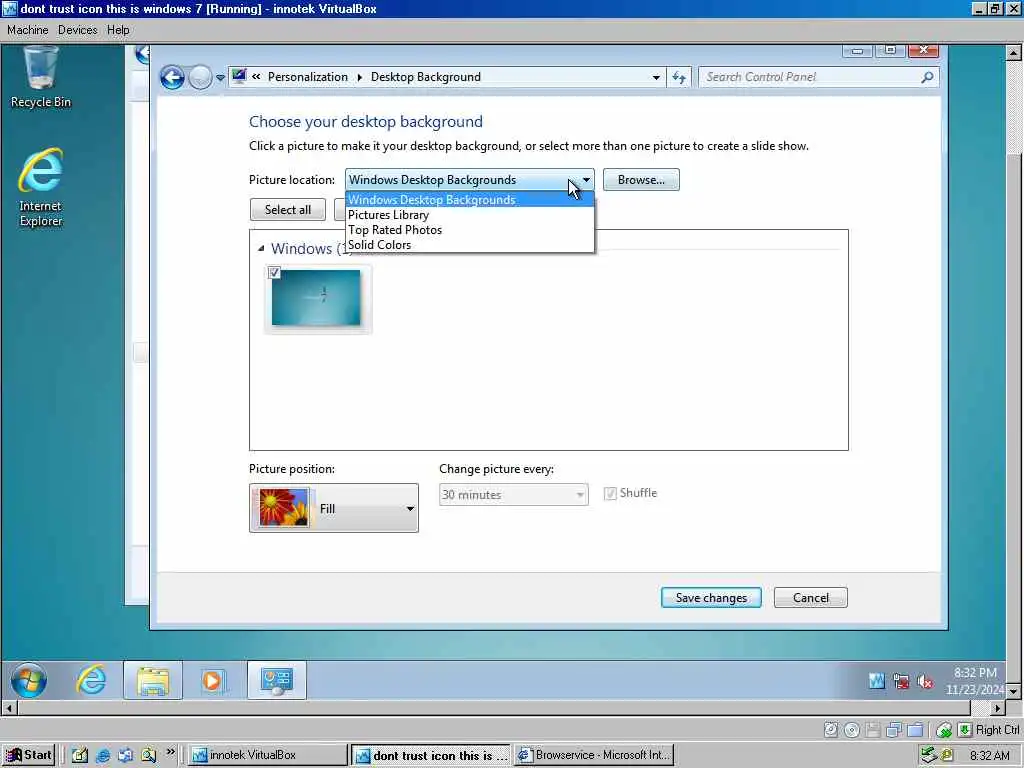Click the VirtualBox network adapters status icon
Image resolution: width=1024 pixels, height=768 pixels.
click(x=894, y=729)
